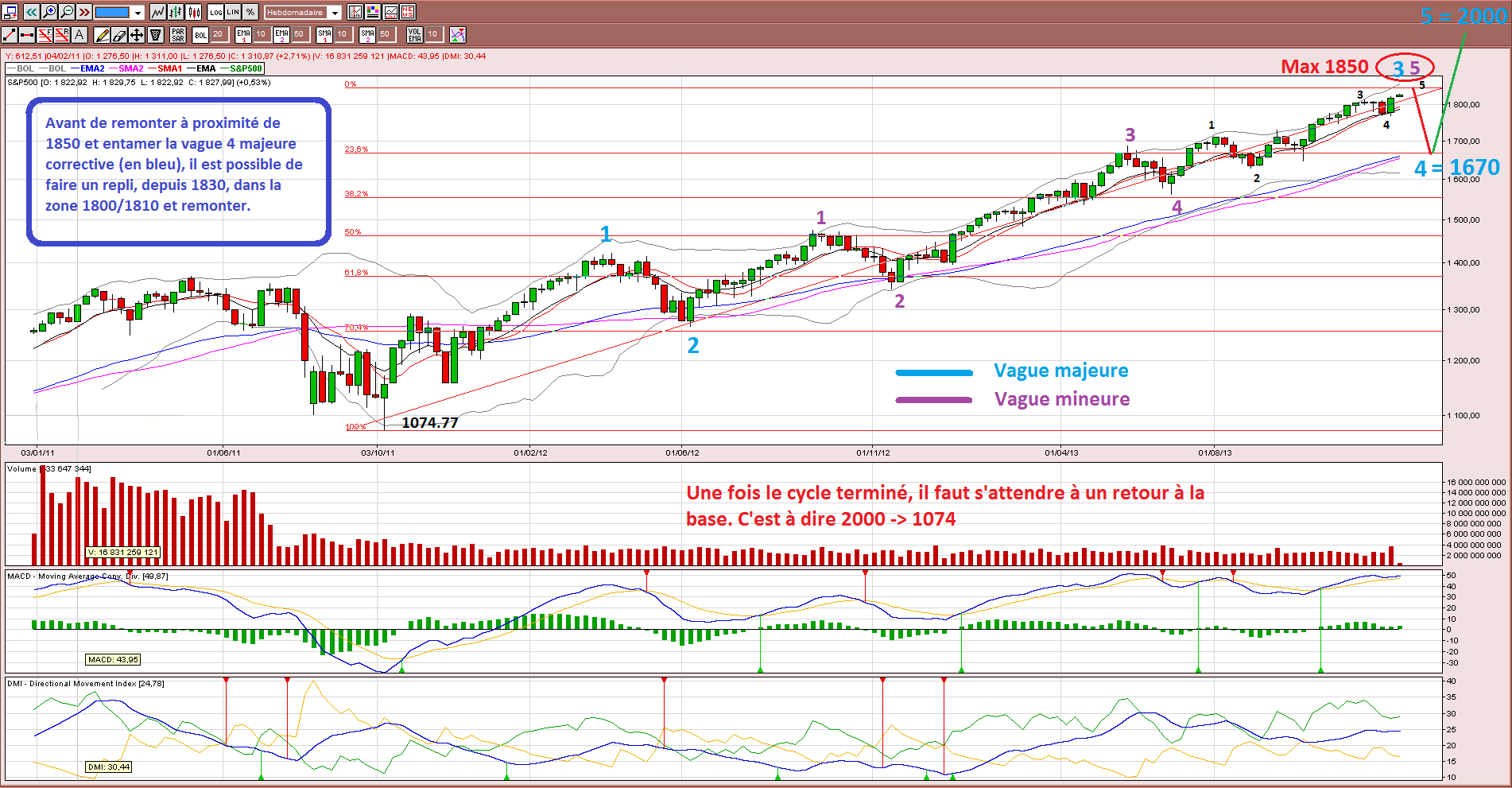
Task: Click the 01/06/12 date axis label
Action: pos(682,453)
